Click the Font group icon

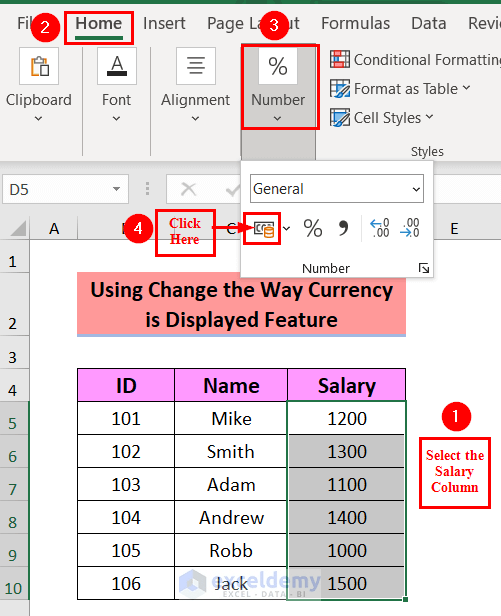coord(117,66)
